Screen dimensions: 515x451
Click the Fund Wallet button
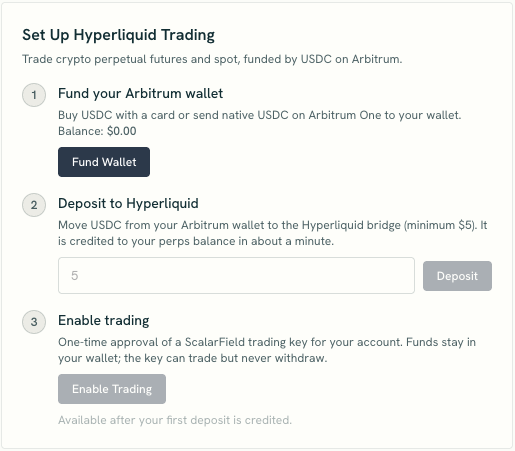[104, 162]
